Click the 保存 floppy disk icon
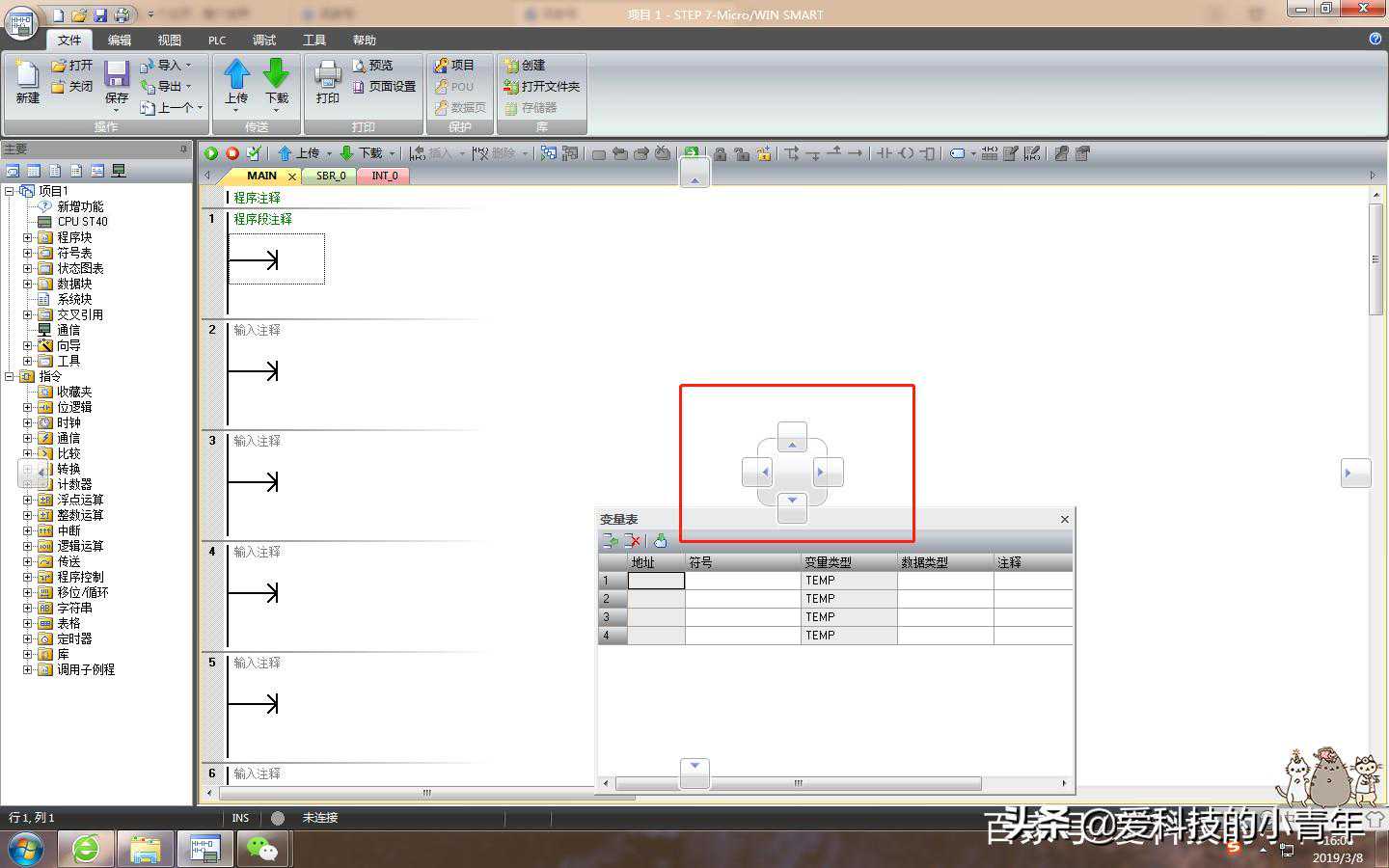1389x868 pixels. 117,75
